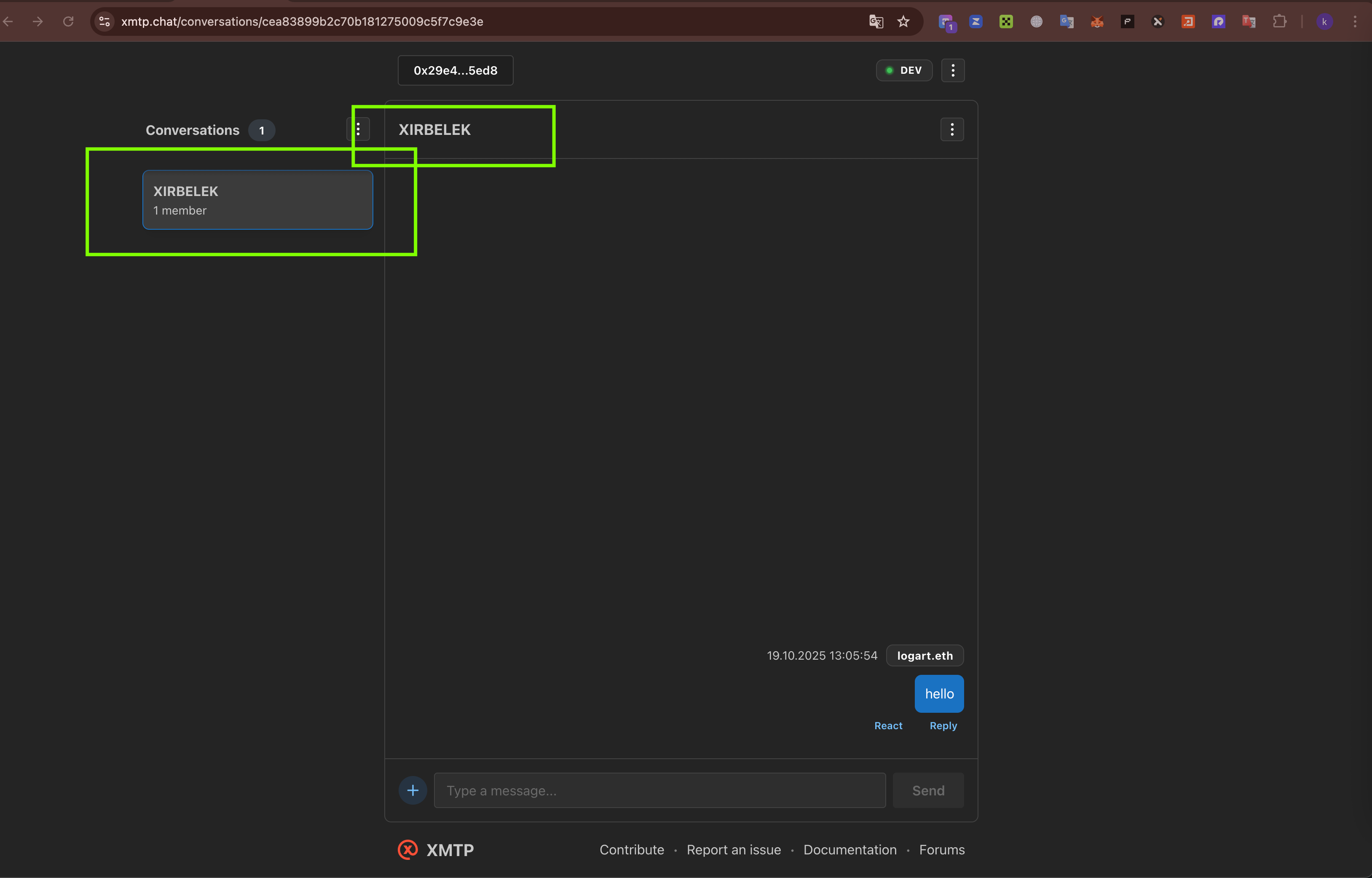Open the MetaMask fox extension
1372x878 pixels.
pos(1097,21)
